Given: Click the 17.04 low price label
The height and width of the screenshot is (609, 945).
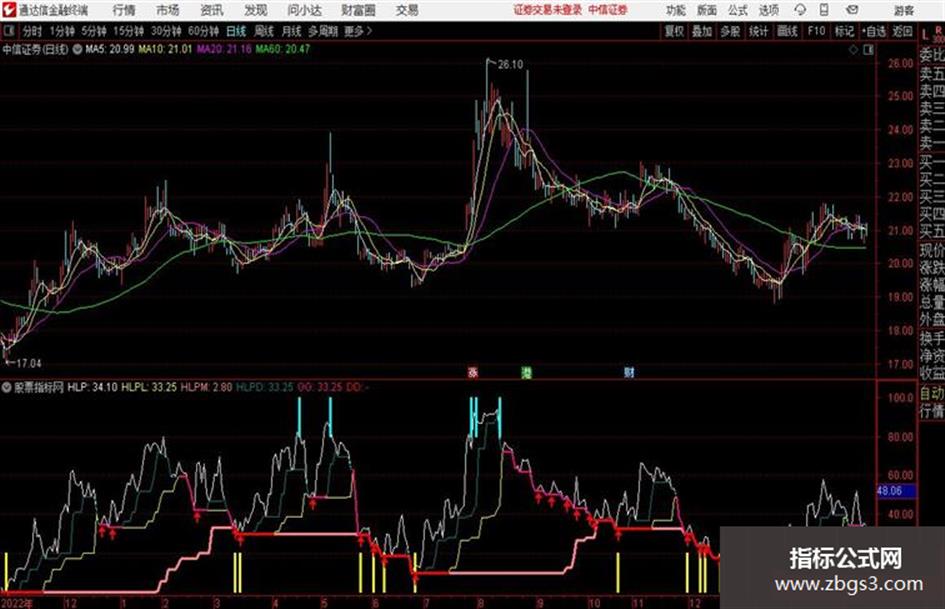Looking at the screenshot, I should pyautogui.click(x=28, y=364).
